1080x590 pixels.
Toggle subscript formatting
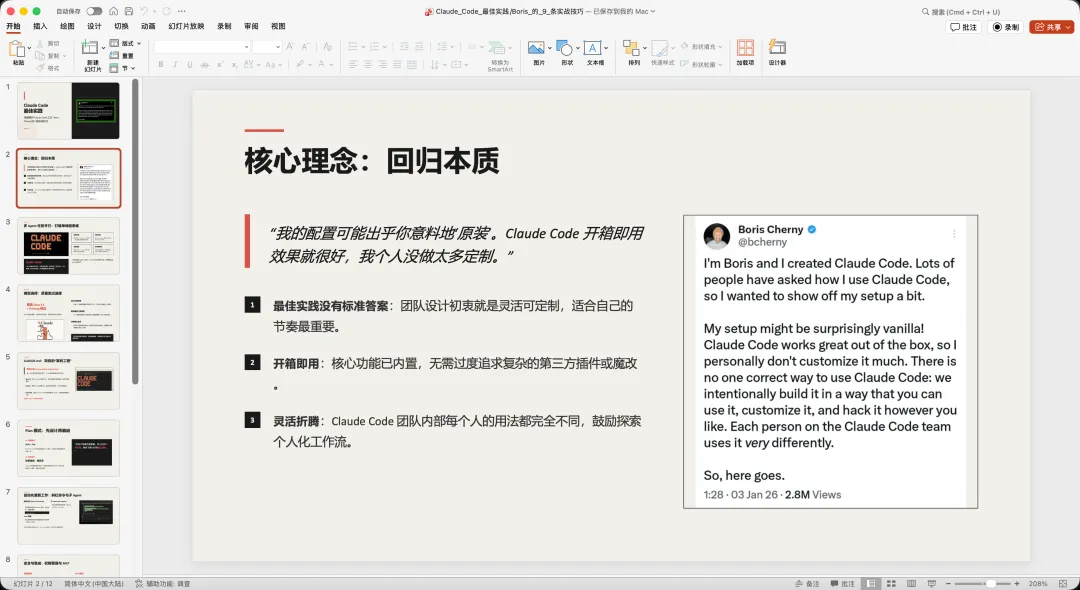click(234, 65)
